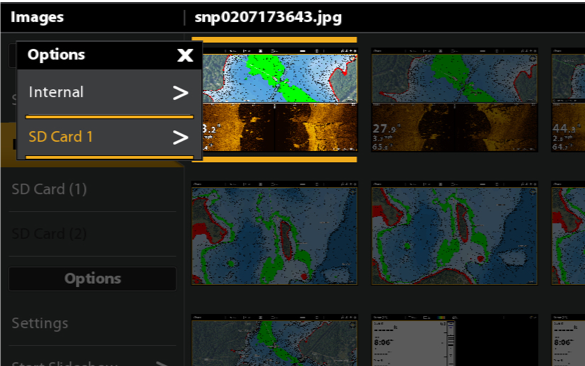This screenshot has height=366, width=585.
Task: Click the Options popup title
Action: coord(56,55)
